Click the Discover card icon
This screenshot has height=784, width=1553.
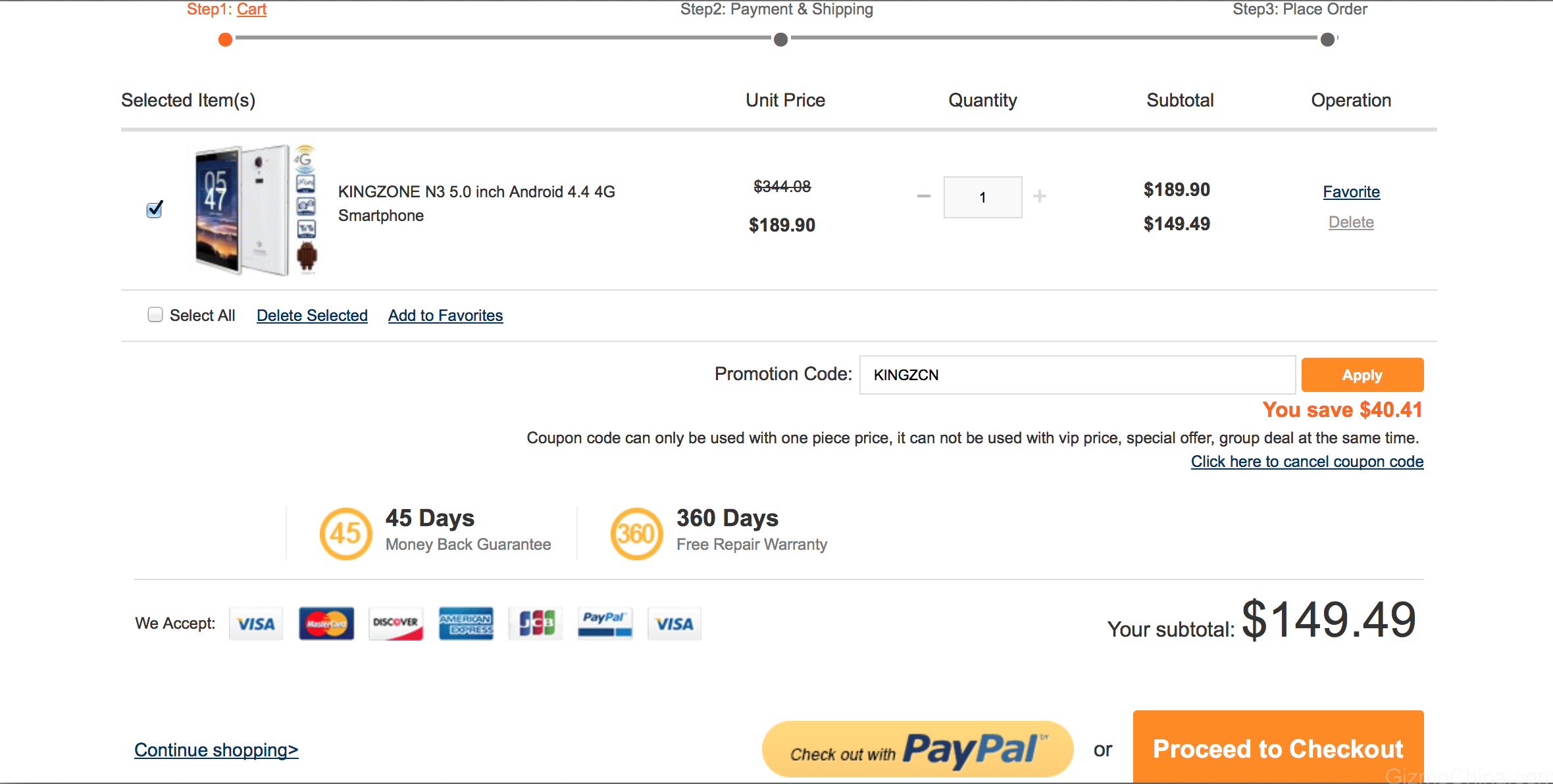(x=395, y=623)
